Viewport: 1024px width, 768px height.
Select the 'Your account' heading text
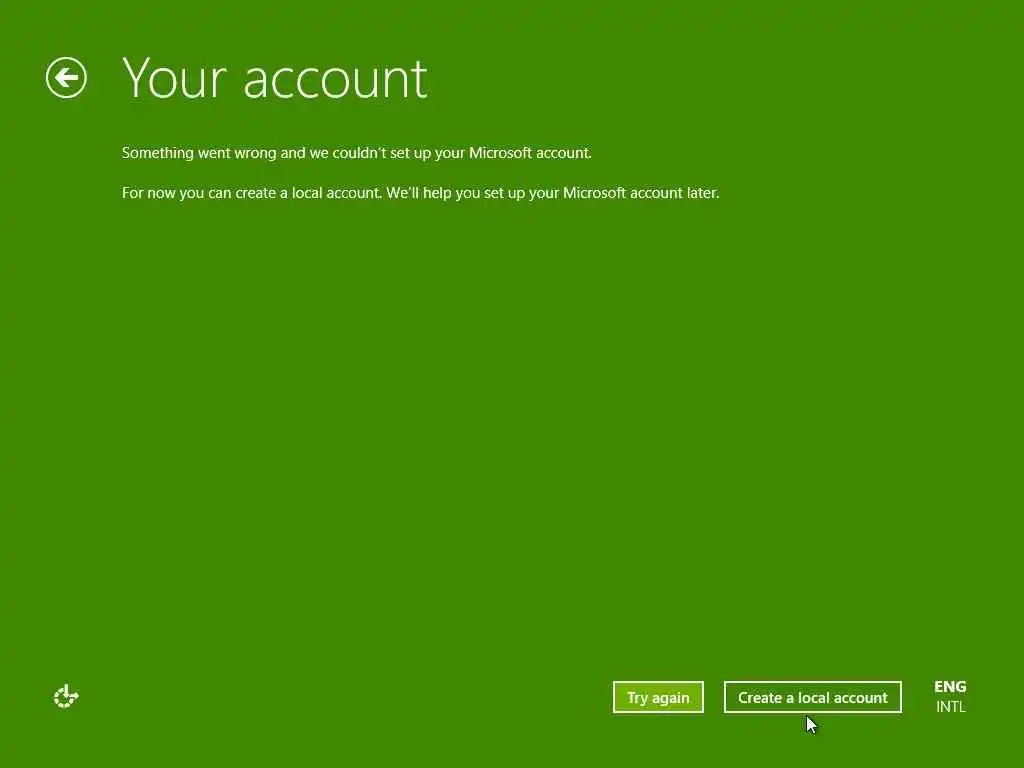point(275,79)
